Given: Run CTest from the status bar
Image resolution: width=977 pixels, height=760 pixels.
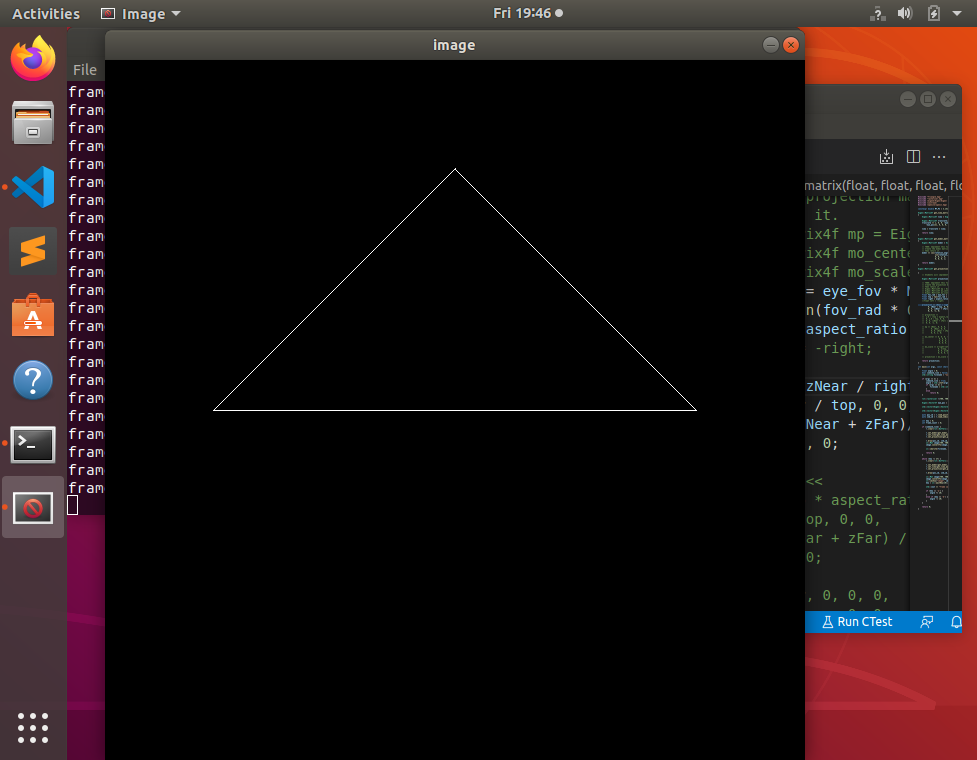Looking at the screenshot, I should [x=857, y=622].
